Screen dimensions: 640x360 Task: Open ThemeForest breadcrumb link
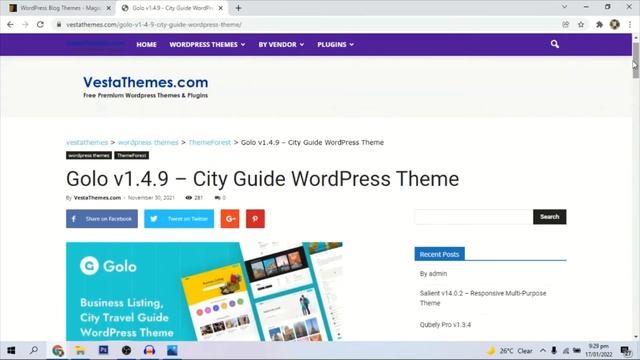(209, 142)
